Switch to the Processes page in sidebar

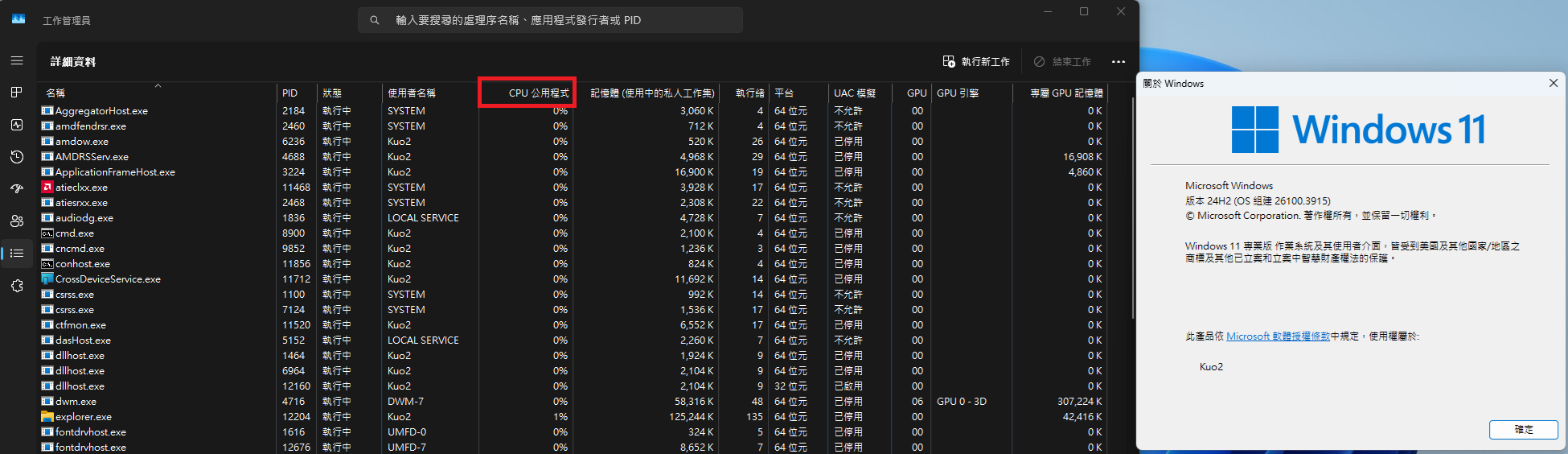point(17,93)
